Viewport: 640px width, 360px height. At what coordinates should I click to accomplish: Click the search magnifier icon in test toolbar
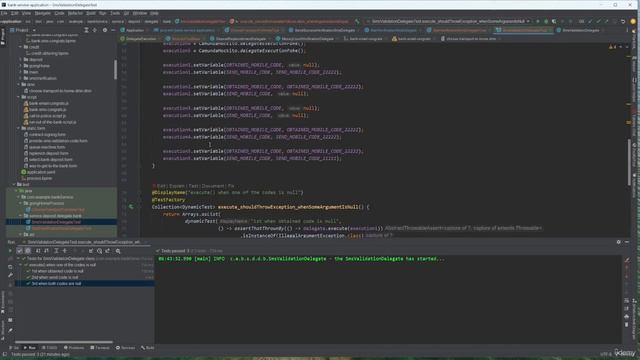[x=118, y=251]
